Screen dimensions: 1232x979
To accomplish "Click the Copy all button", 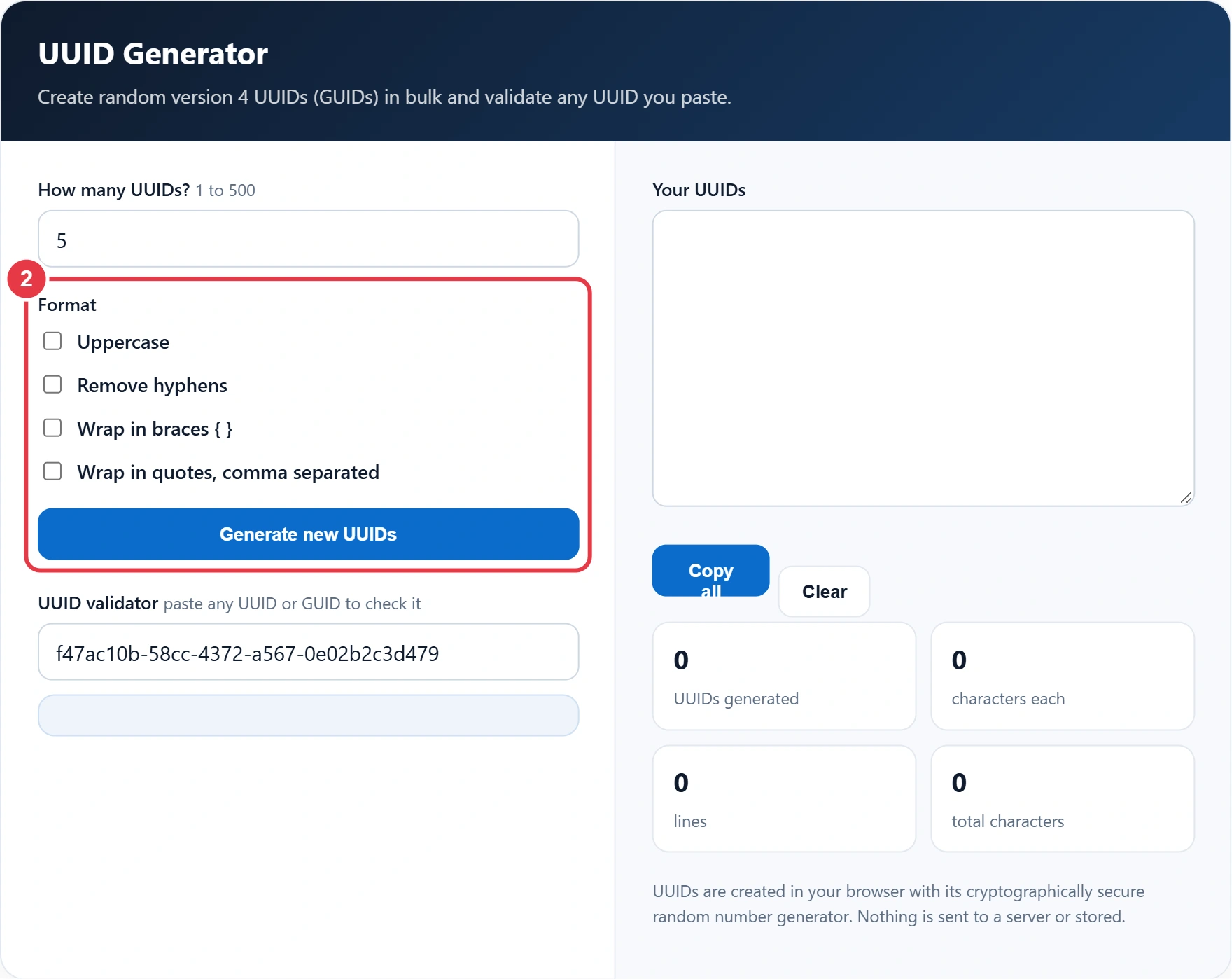I will click(x=710, y=571).
